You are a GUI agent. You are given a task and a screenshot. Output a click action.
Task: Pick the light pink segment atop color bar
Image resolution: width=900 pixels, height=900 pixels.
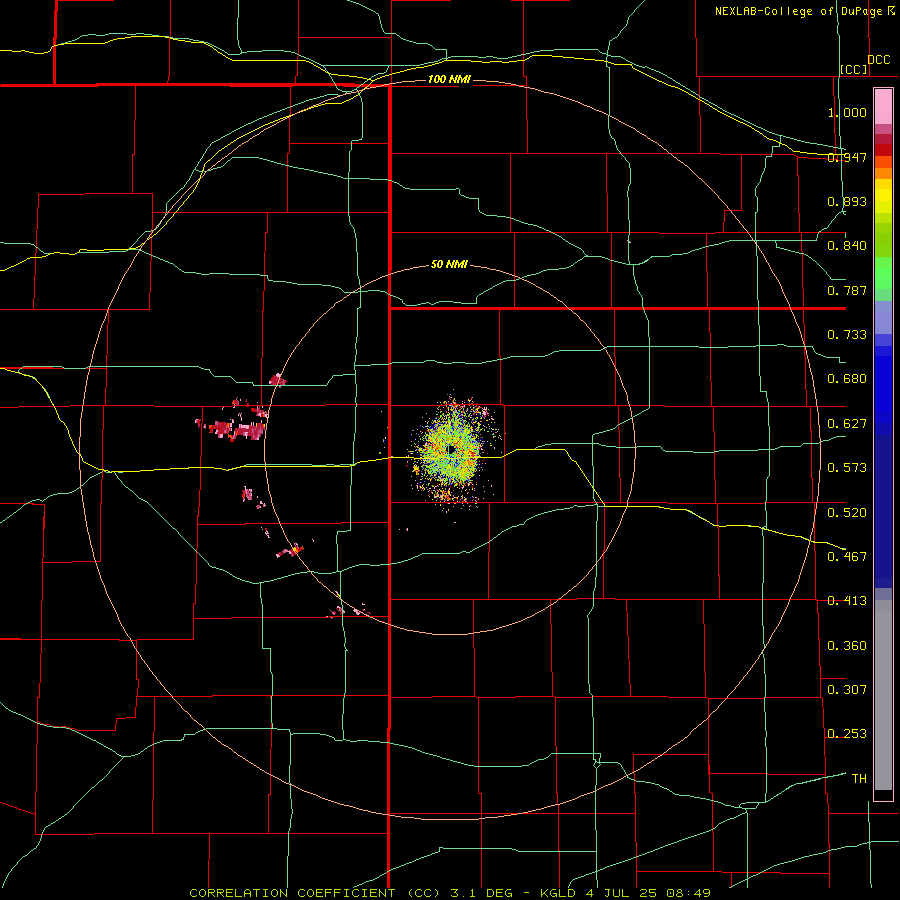pyautogui.click(x=883, y=107)
